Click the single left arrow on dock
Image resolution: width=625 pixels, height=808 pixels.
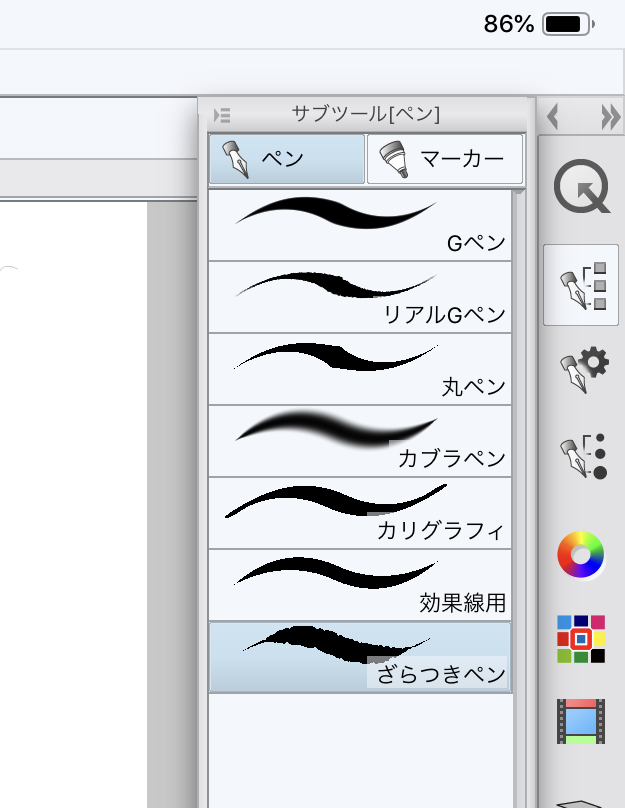552,117
